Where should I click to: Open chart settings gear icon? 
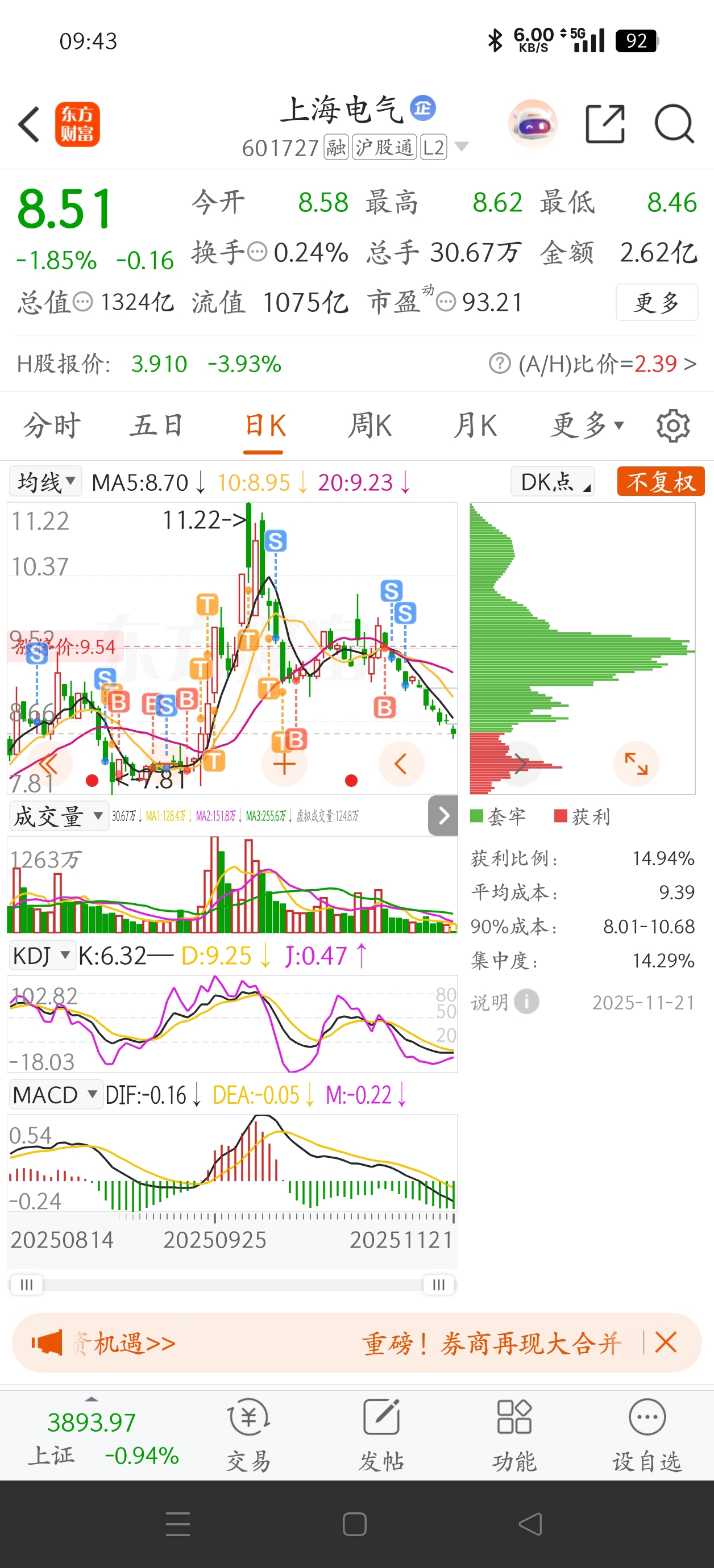(x=673, y=426)
